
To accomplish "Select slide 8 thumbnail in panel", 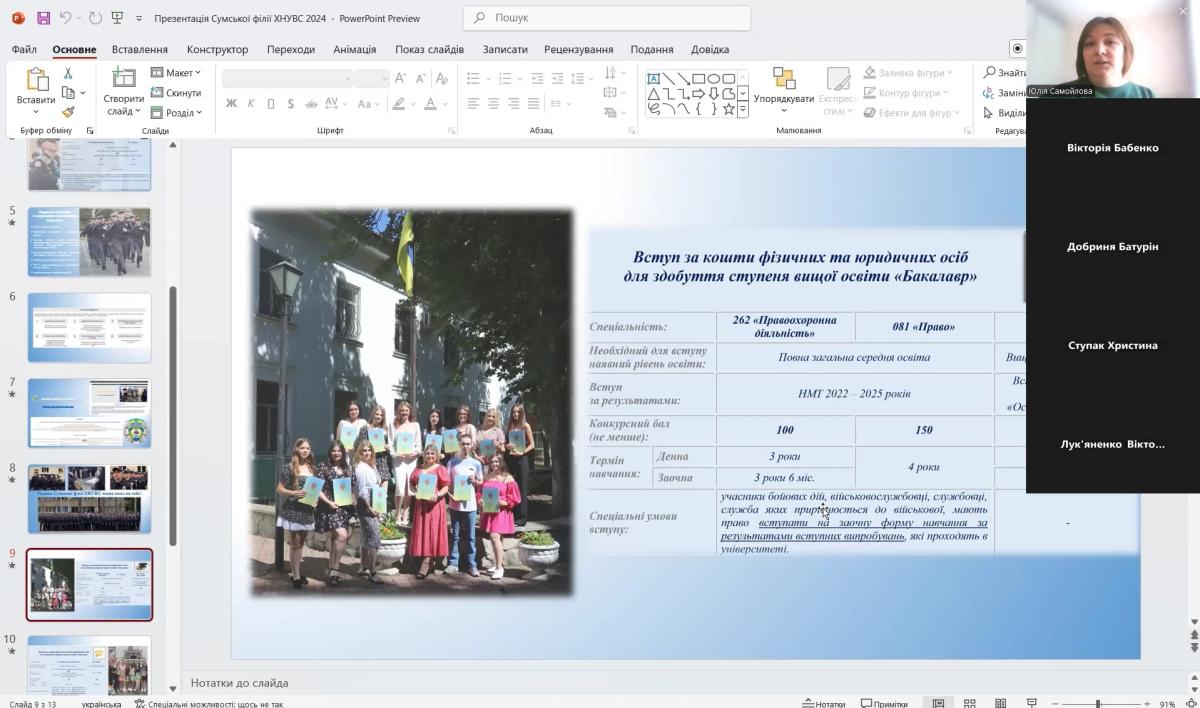I will click(x=89, y=498).
